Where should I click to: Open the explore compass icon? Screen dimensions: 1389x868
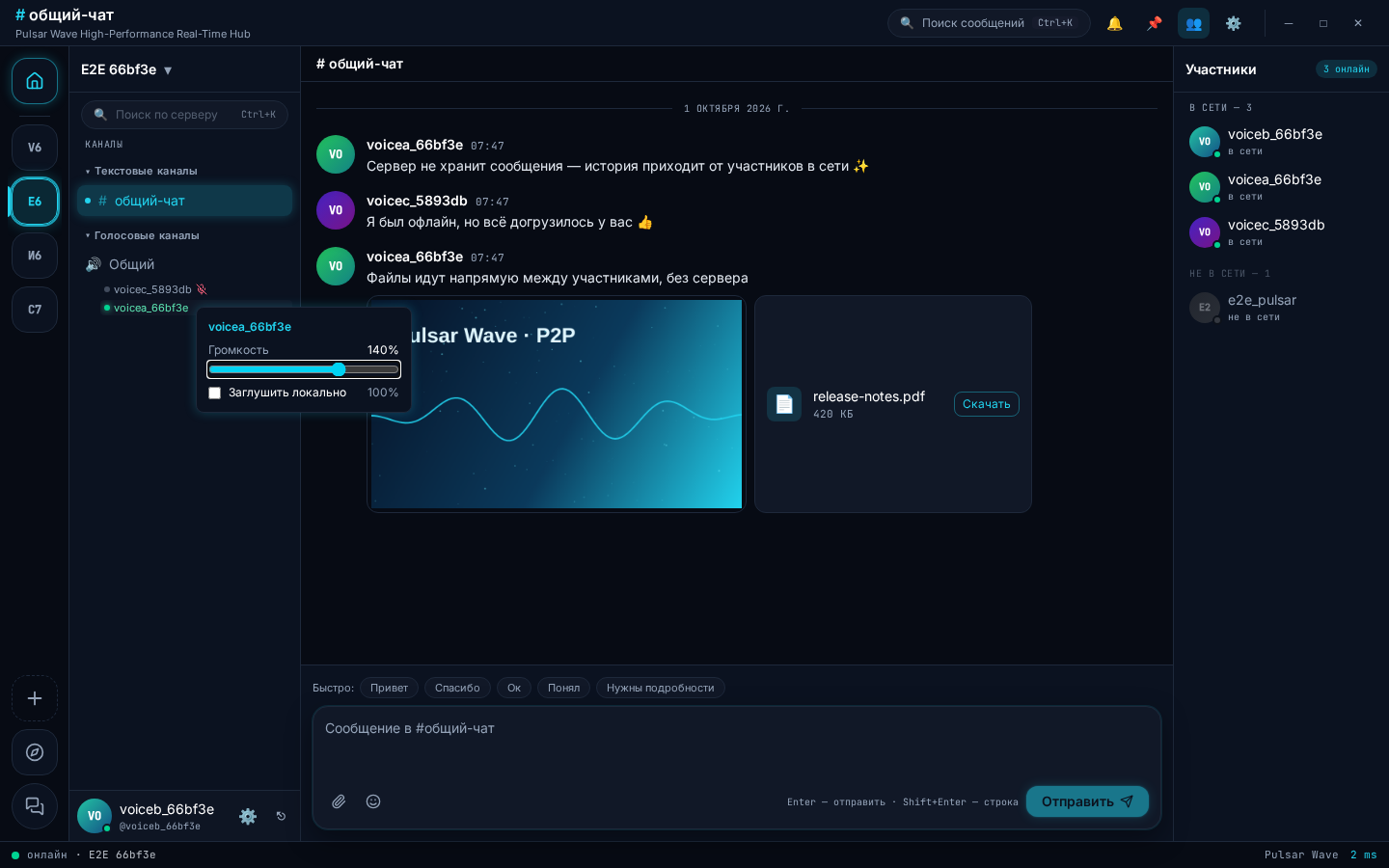click(x=35, y=752)
